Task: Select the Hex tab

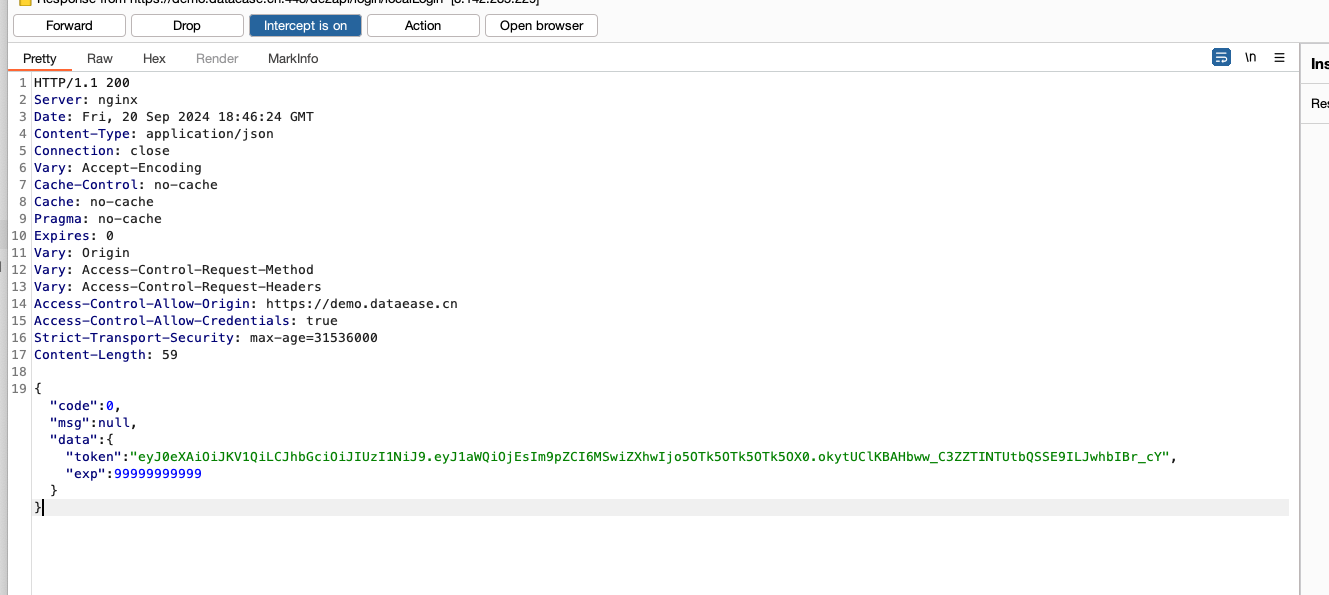Action: click(154, 59)
